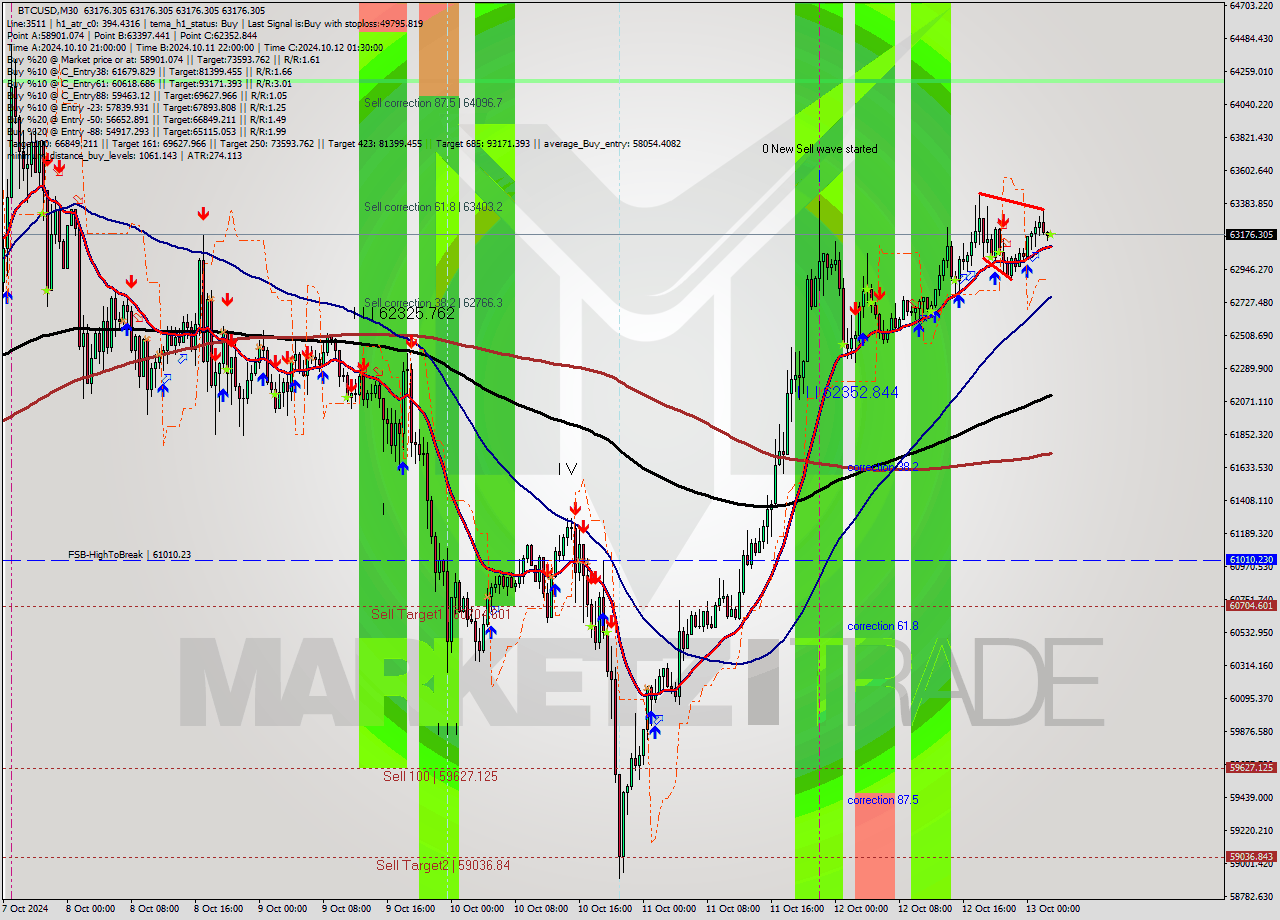Viewport: 1280px width, 920px height.
Task: Select 'Sell correction 87.5 | 64096.7' label
Action: pos(433,103)
